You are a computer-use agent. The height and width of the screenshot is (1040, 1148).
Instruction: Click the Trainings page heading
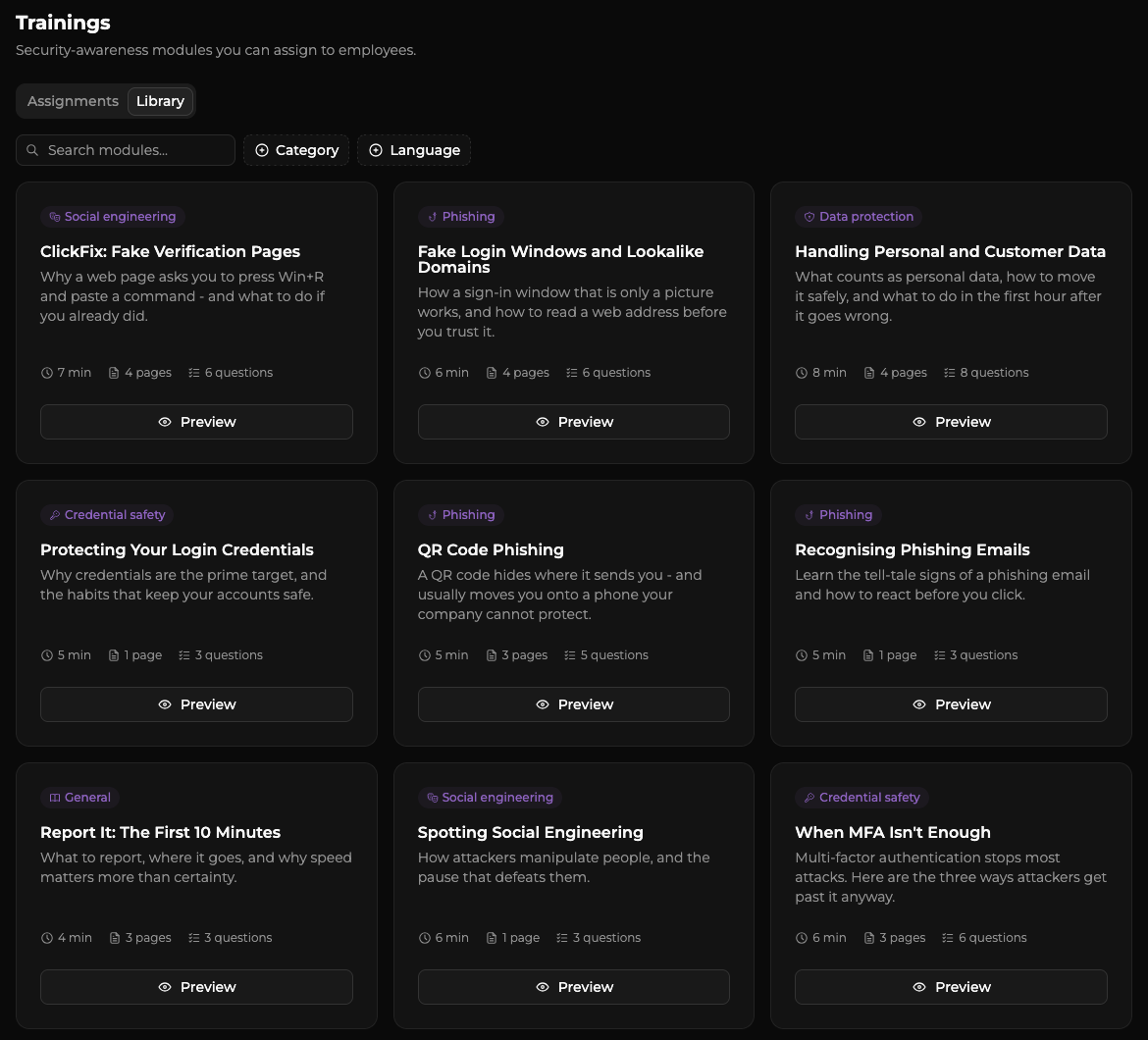tap(63, 23)
